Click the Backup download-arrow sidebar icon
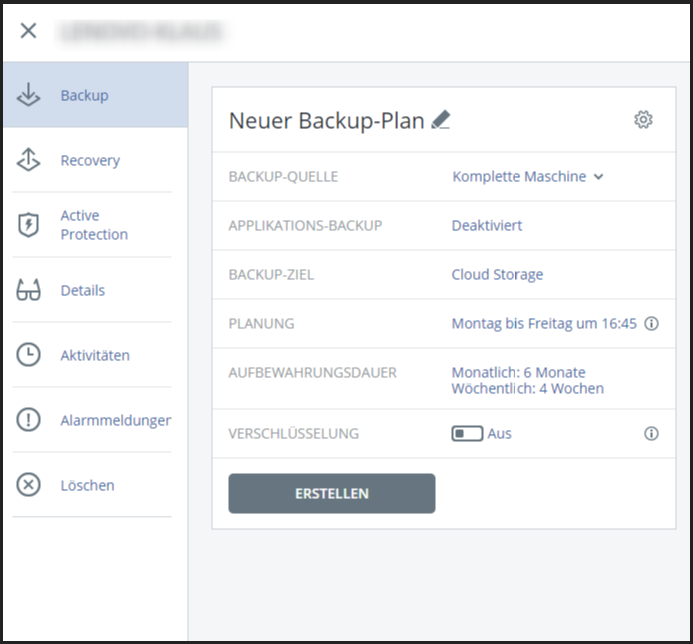The width and height of the screenshot is (693, 644). (29, 95)
